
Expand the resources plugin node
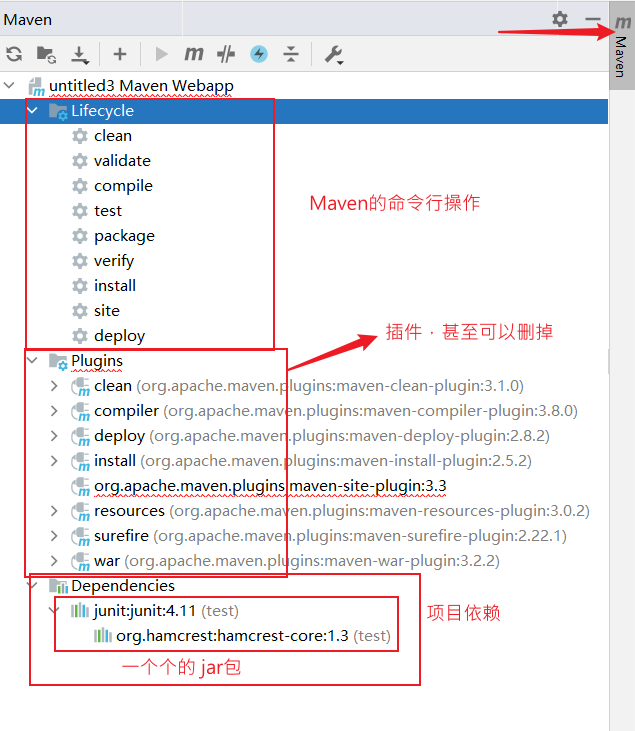click(x=54, y=511)
